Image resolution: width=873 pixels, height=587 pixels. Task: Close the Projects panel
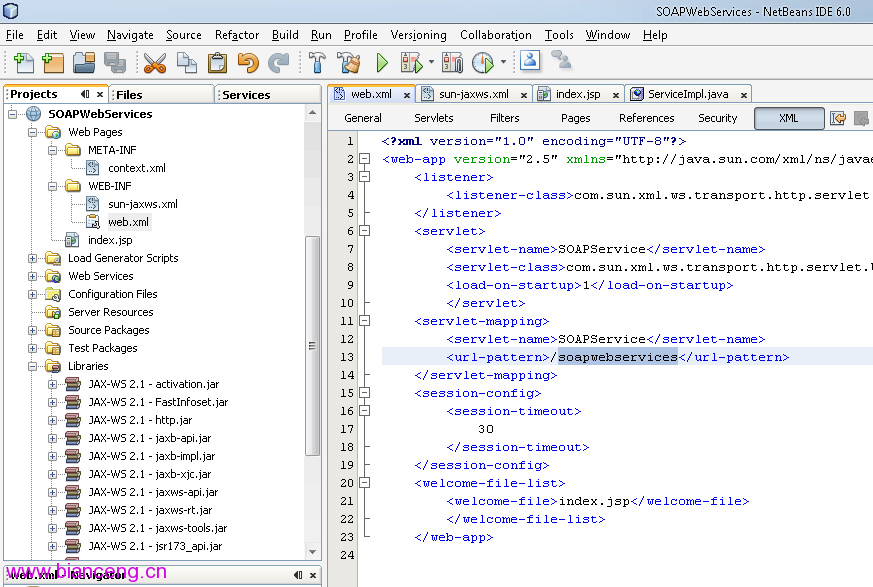click(x=100, y=94)
